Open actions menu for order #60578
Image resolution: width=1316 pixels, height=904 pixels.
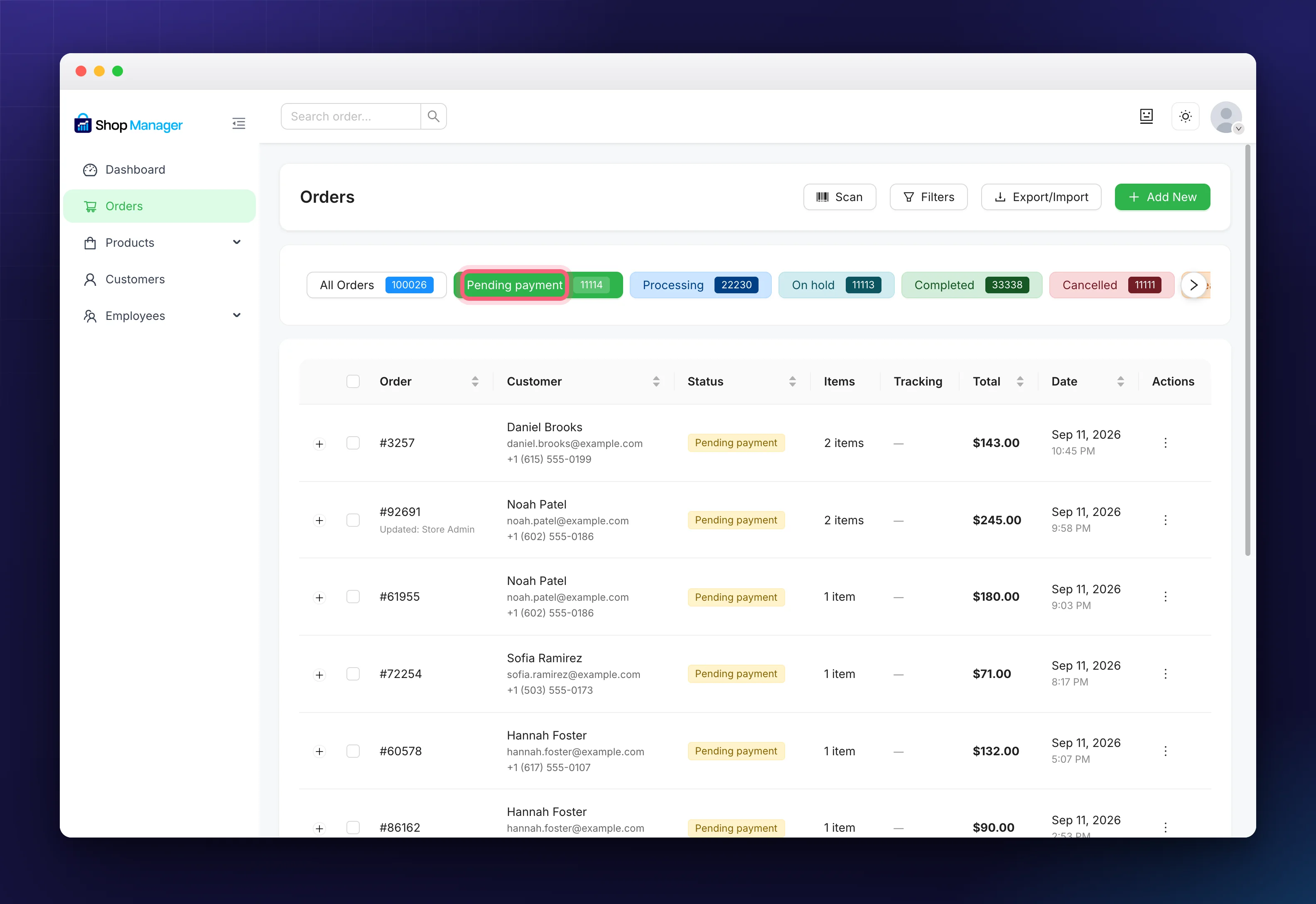coord(1165,751)
